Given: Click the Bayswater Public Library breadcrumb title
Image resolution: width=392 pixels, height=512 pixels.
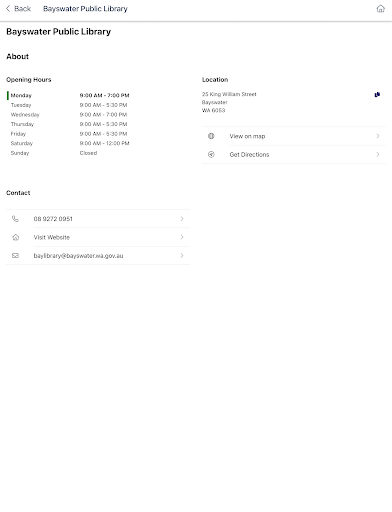Looking at the screenshot, I should [x=85, y=9].
